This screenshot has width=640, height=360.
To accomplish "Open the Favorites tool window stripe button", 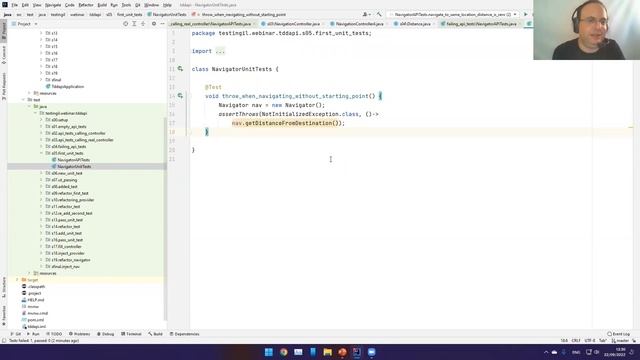I will pyautogui.click(x=4, y=316).
